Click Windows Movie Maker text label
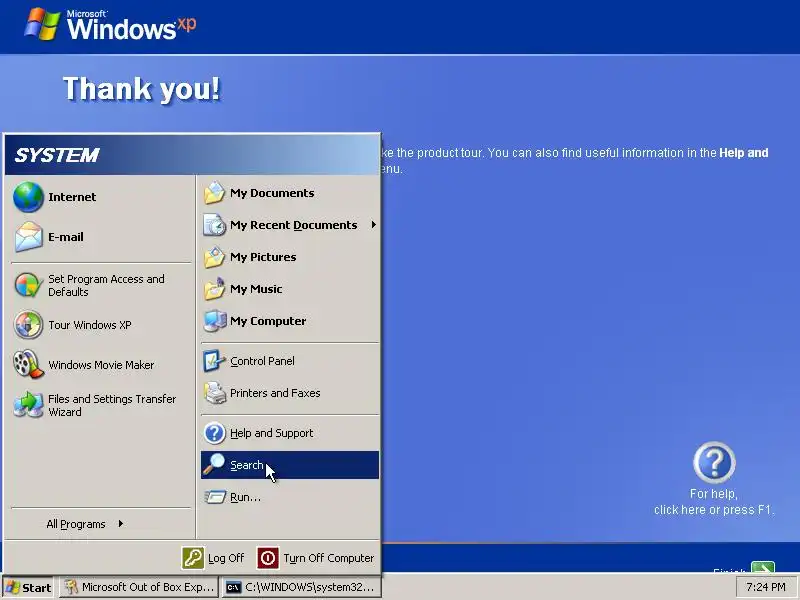The image size is (800, 600). click(101, 365)
